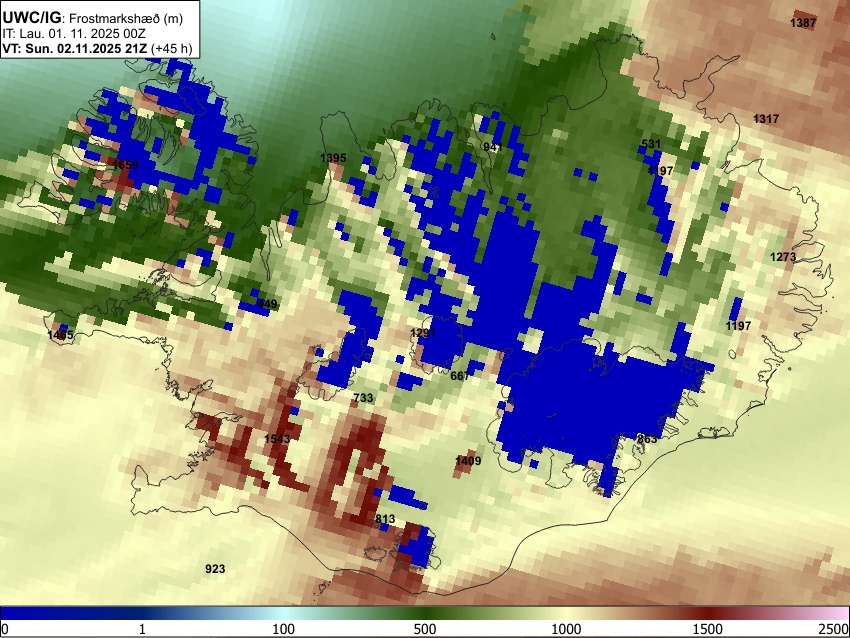The width and height of the screenshot is (850, 638).
Task: Click the map value 813
Action: tap(385, 519)
